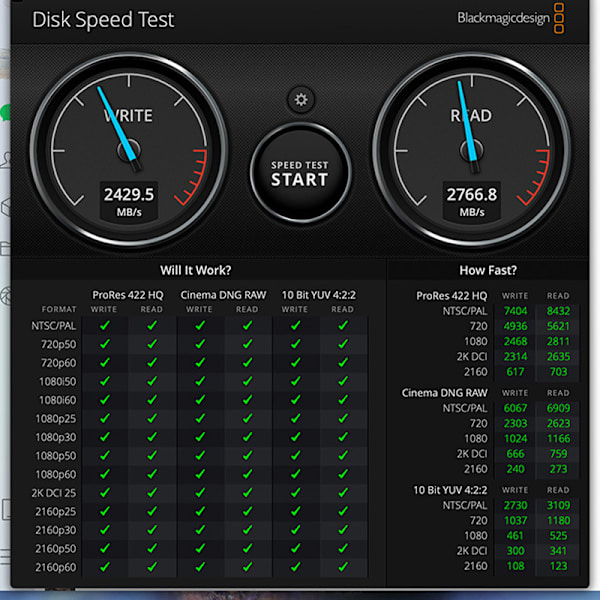Viewport: 600px width, 600px height.
Task: Select Cinema DNG 2160 write value 240
Action: pyautogui.click(x=515, y=469)
